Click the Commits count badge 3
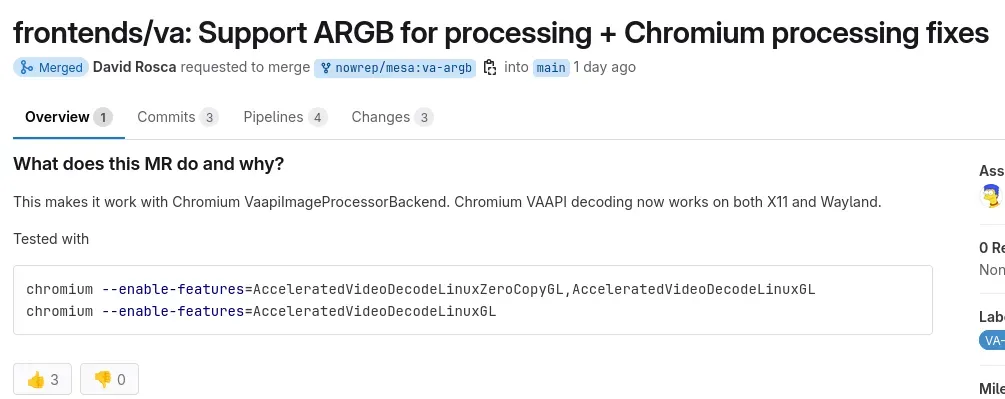This screenshot has width=1005, height=399. [x=208, y=117]
